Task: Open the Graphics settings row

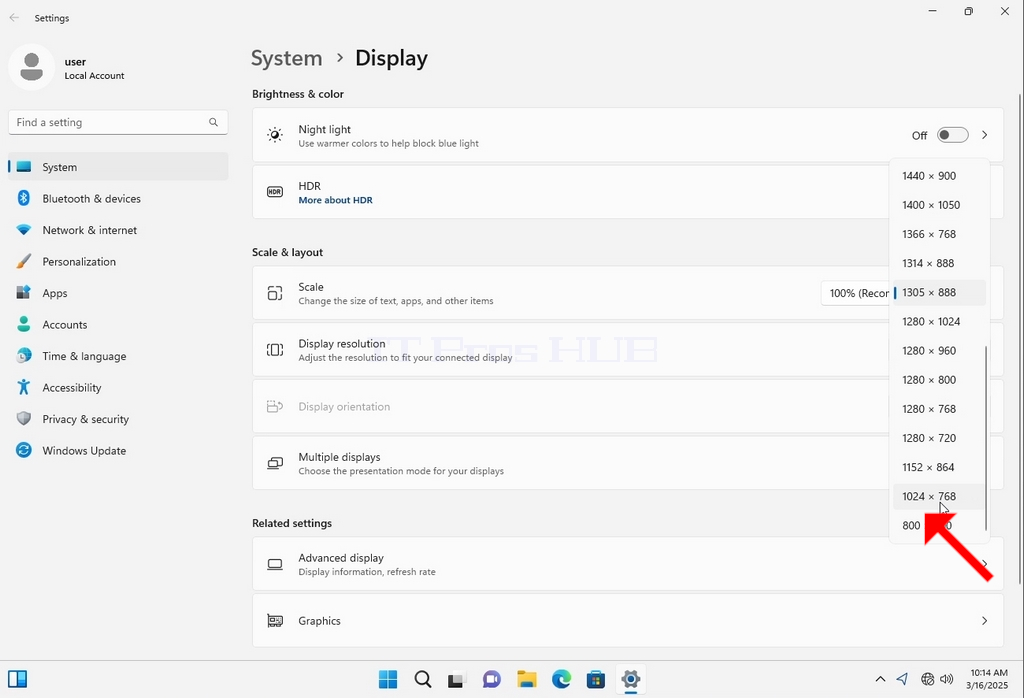Action: pyautogui.click(x=628, y=621)
